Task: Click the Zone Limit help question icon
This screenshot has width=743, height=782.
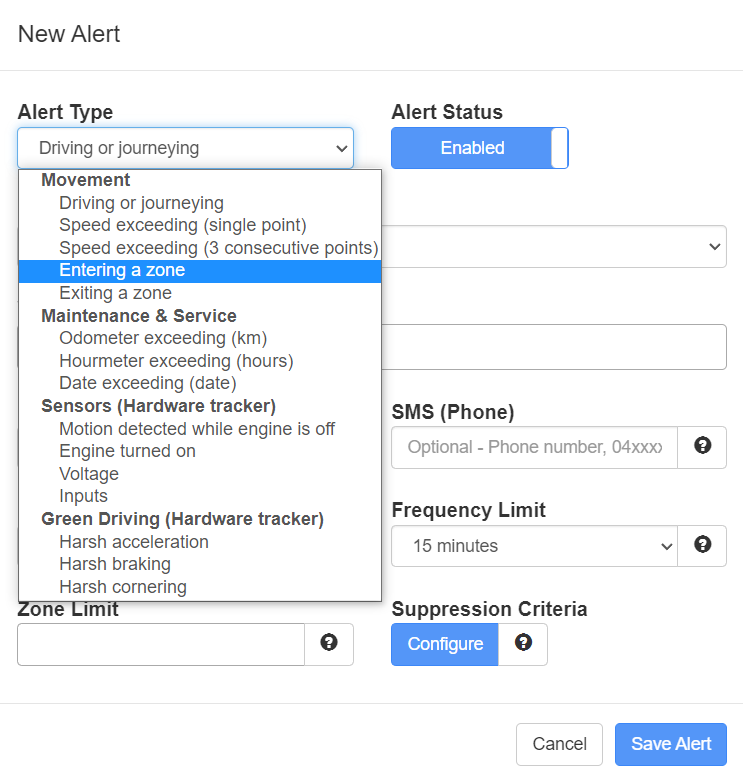Action: 329,642
